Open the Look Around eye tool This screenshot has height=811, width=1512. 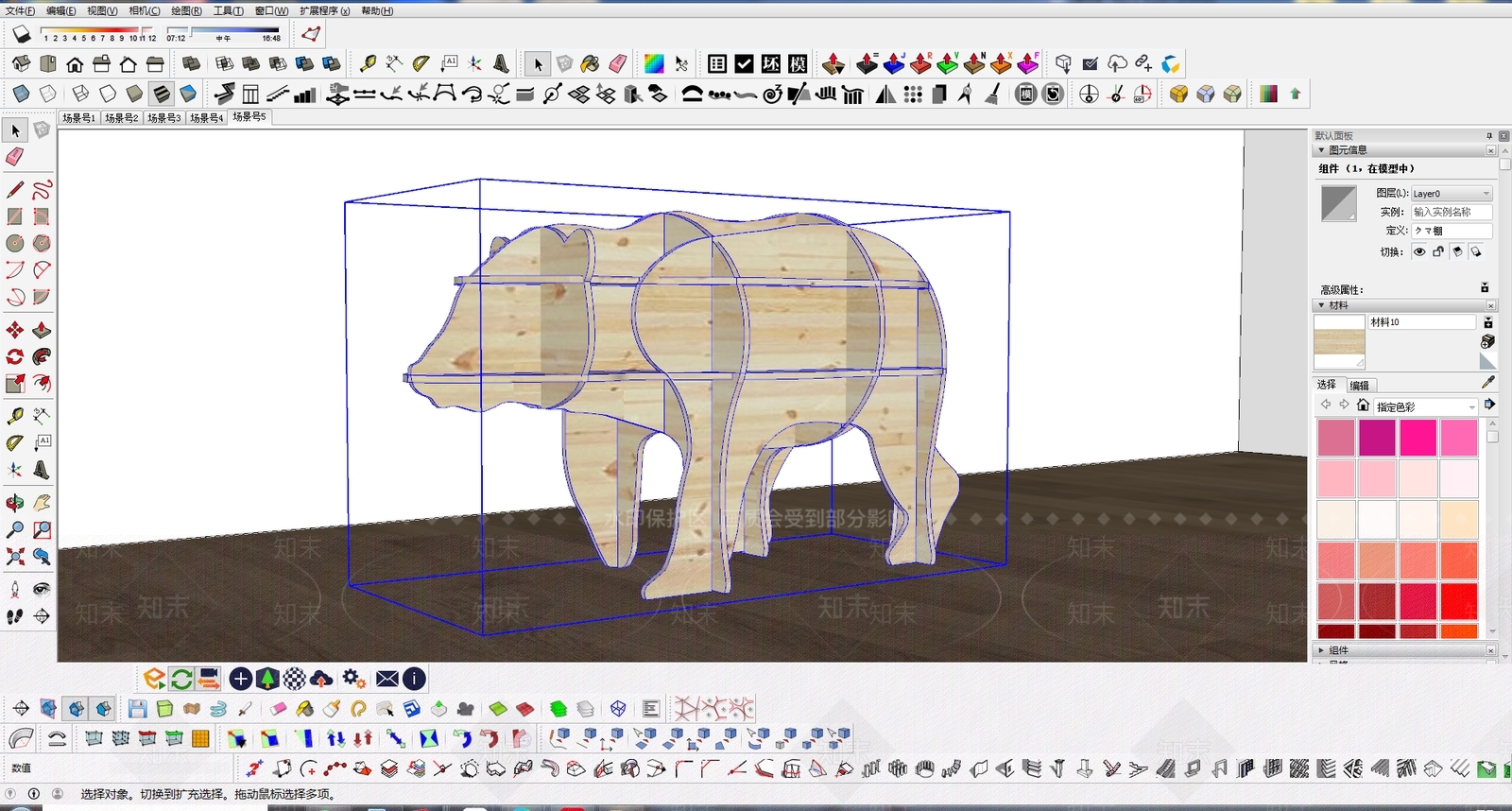[x=42, y=589]
